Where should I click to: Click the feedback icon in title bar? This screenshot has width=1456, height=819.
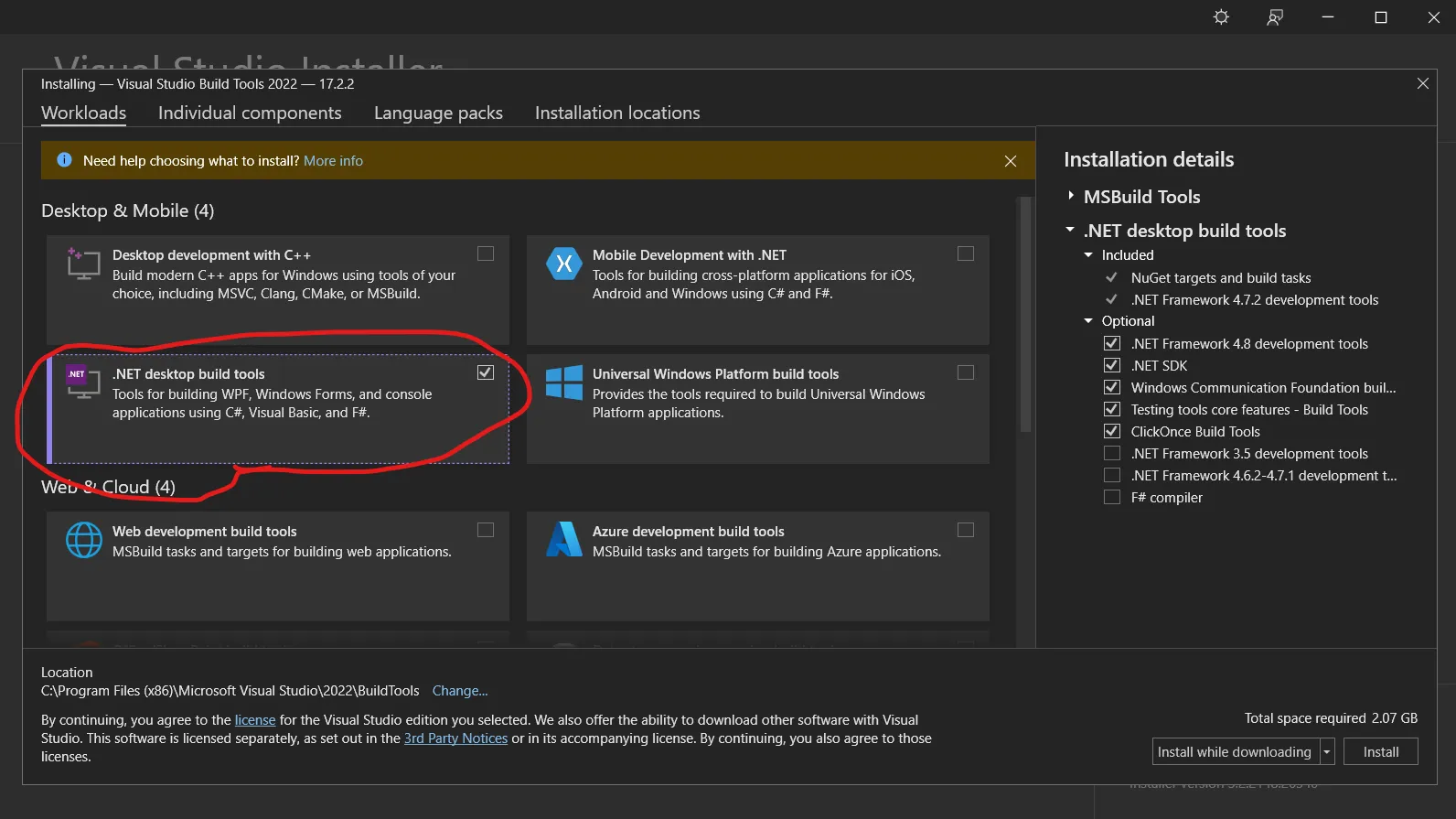tap(1274, 17)
